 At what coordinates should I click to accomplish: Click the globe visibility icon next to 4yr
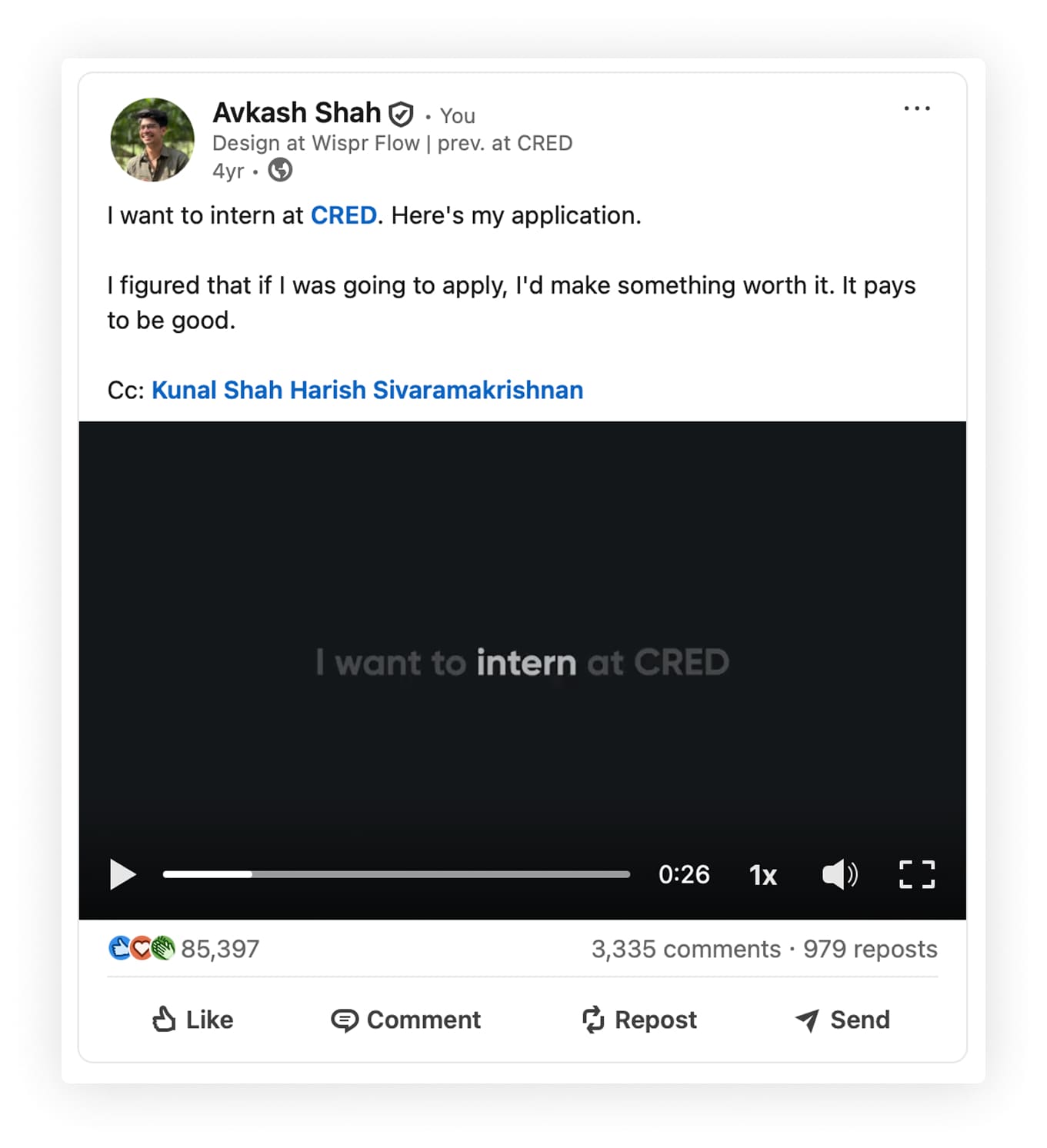click(279, 171)
